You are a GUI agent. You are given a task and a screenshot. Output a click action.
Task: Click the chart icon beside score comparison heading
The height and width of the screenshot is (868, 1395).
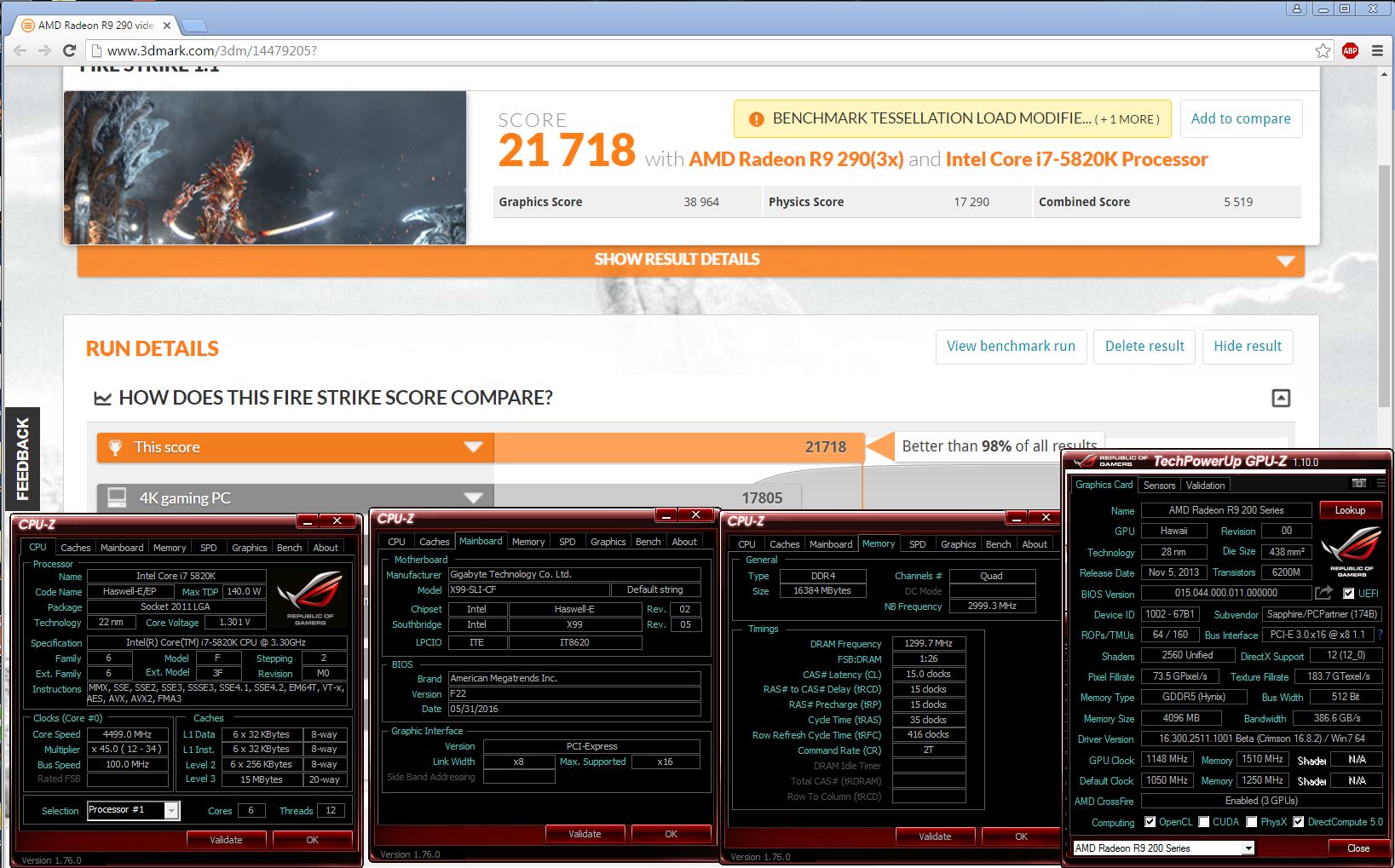[x=102, y=398]
